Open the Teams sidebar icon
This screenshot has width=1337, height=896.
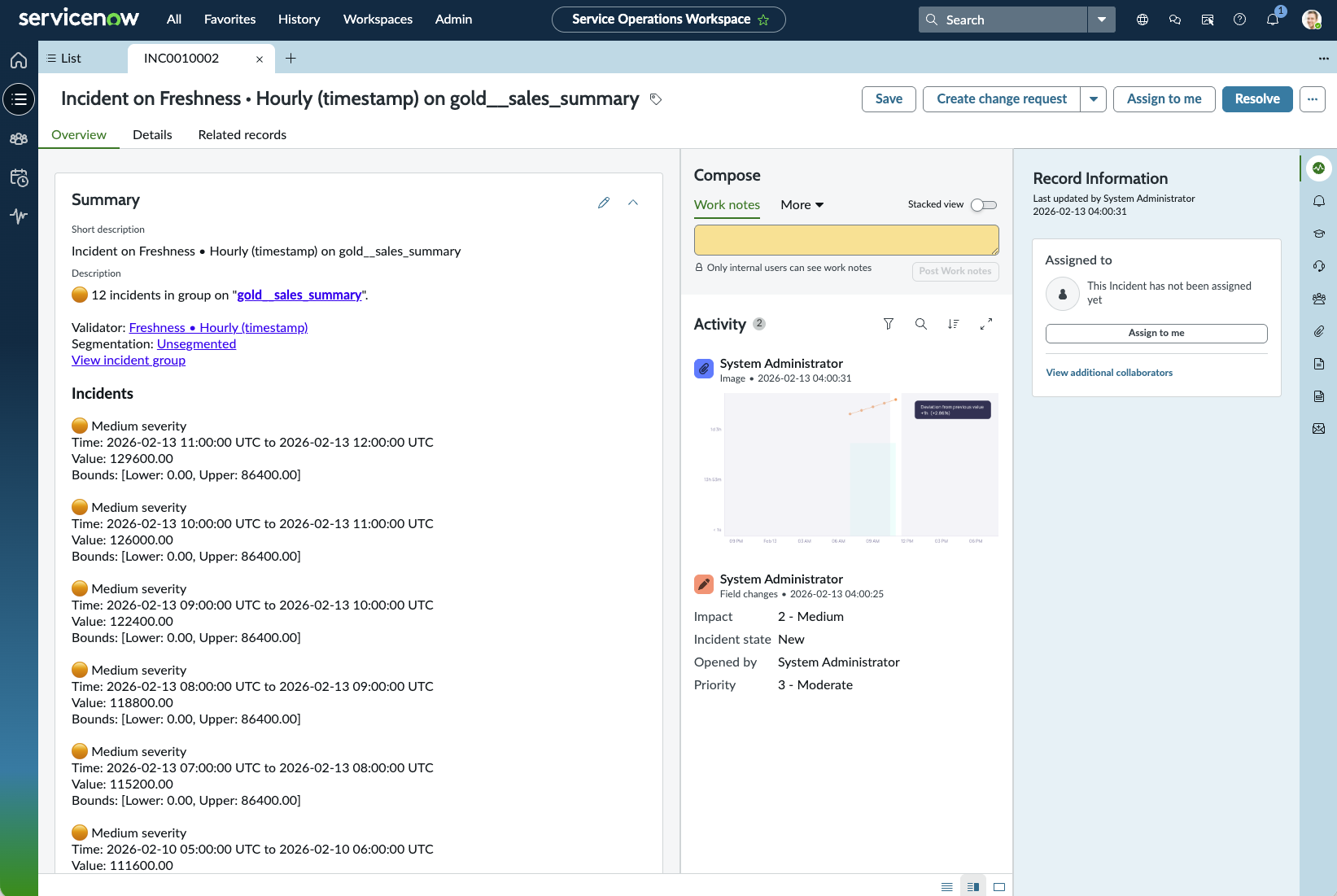(x=19, y=139)
